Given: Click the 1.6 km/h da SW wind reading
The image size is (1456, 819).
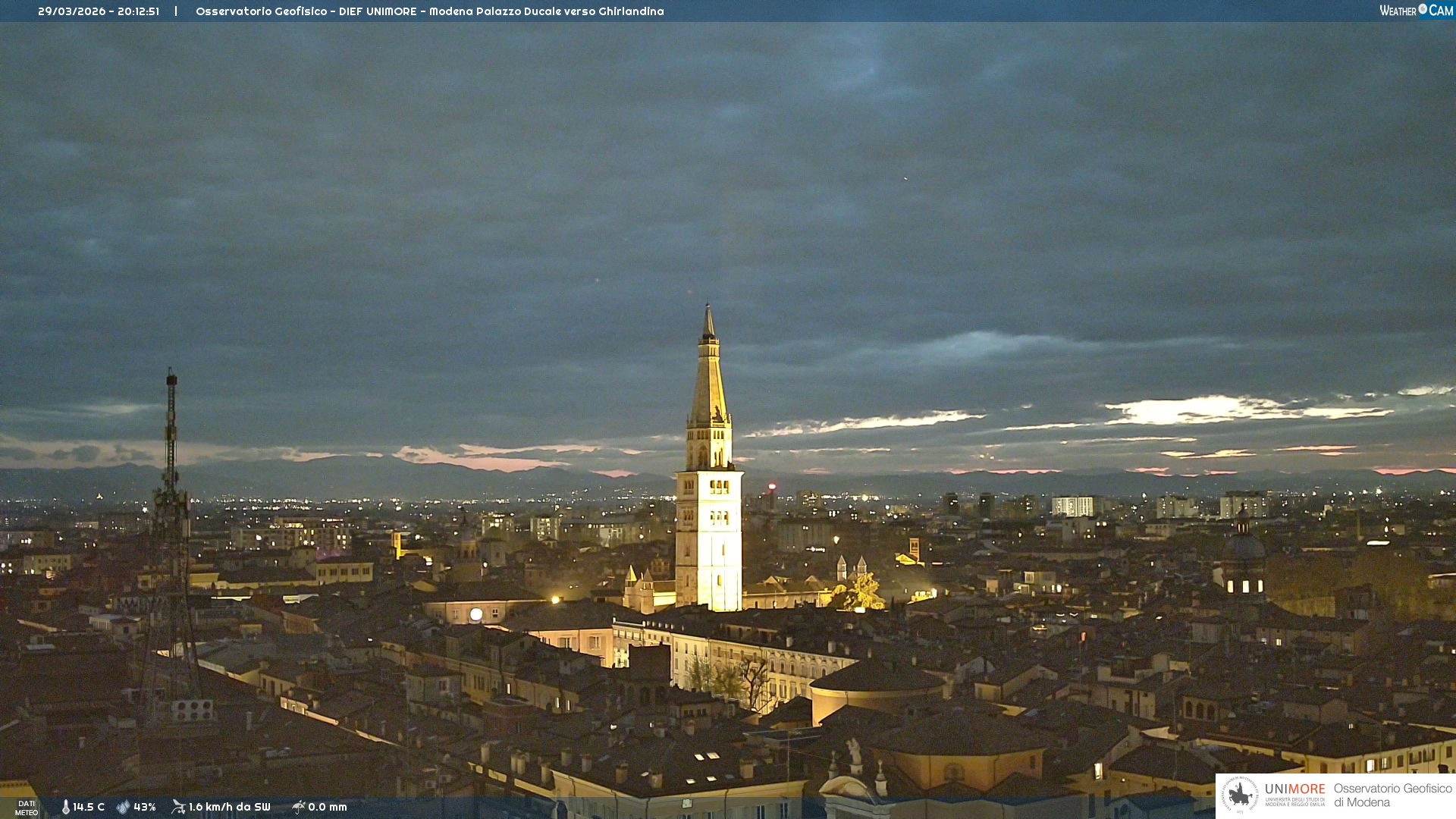Looking at the screenshot, I should tap(229, 807).
